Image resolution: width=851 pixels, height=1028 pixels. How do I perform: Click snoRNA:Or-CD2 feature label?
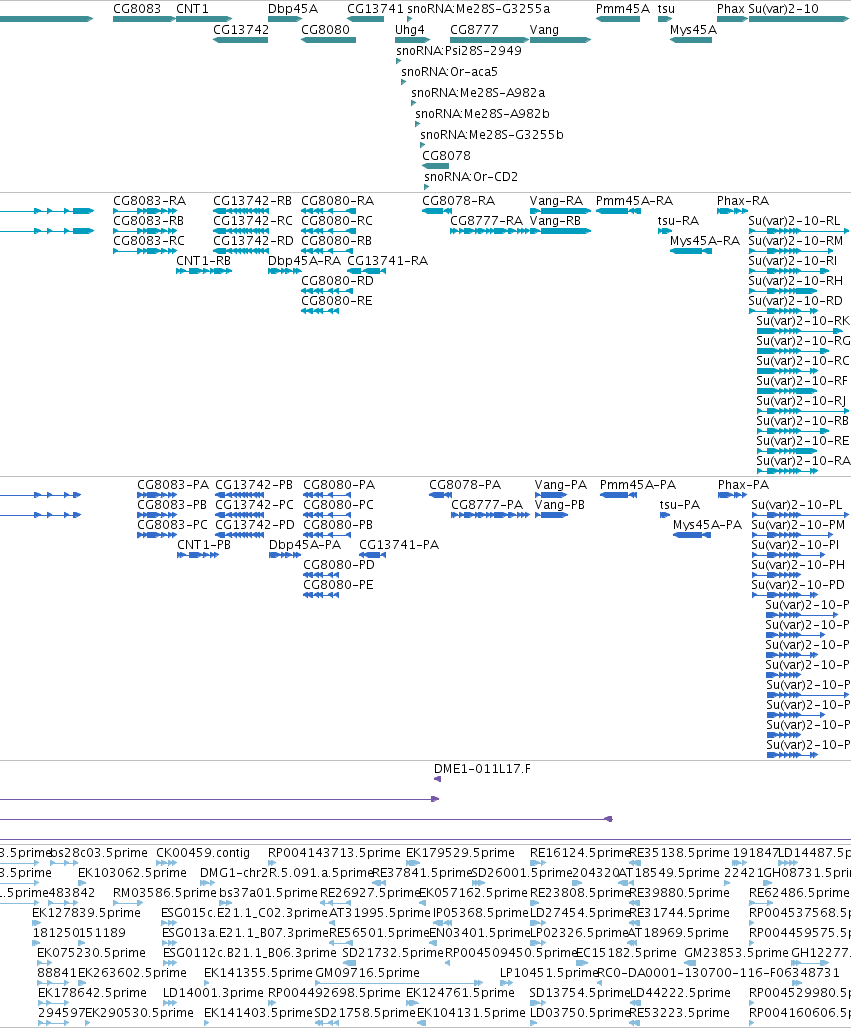pyautogui.click(x=471, y=177)
